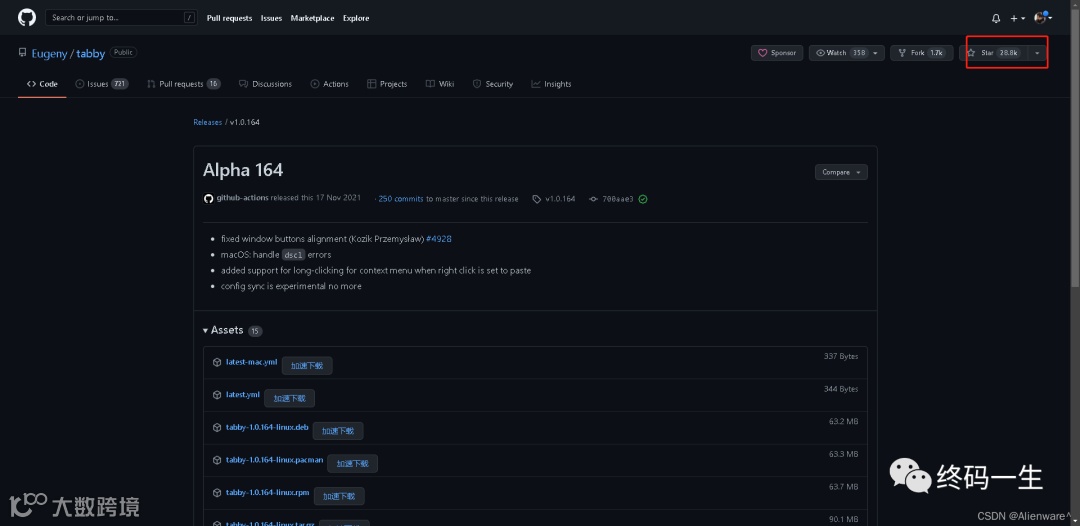Click the commit icon near 700aae3

click(593, 199)
